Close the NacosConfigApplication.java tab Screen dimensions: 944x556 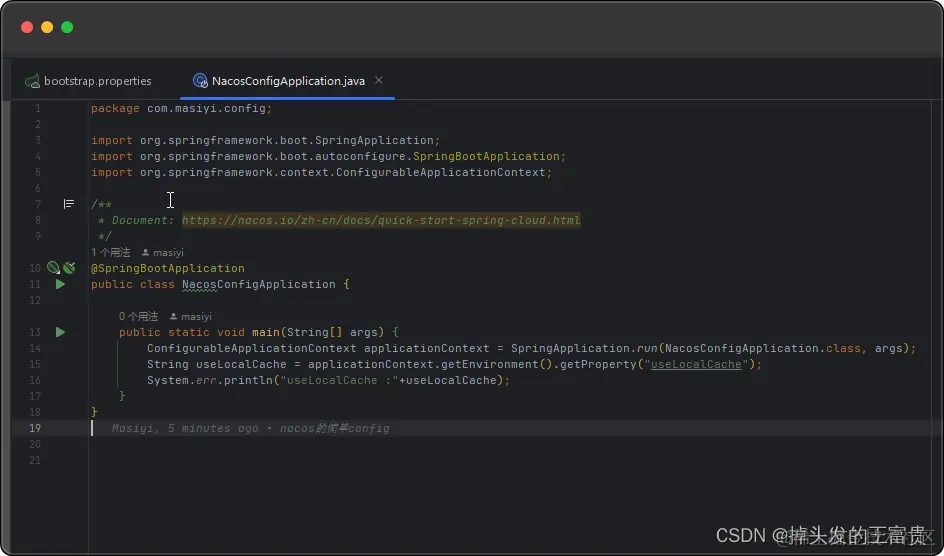pos(379,80)
